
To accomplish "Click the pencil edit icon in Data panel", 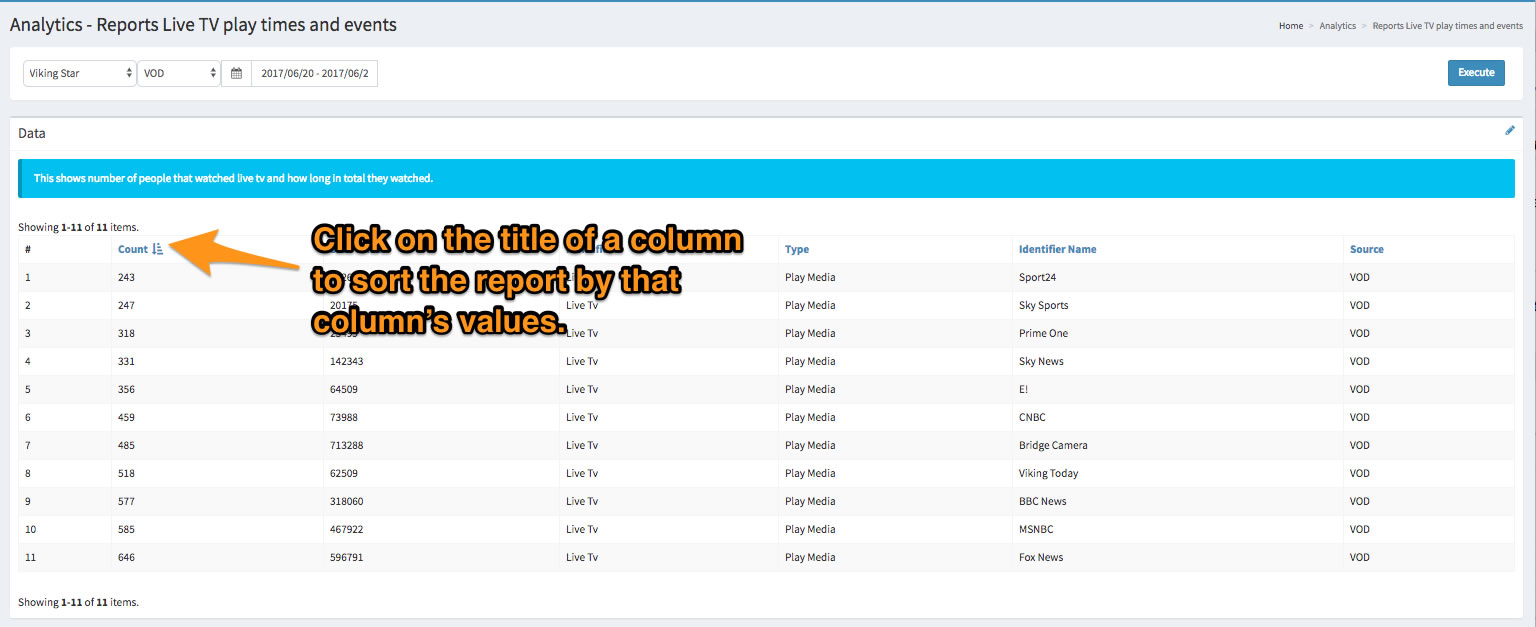I will tap(1510, 131).
